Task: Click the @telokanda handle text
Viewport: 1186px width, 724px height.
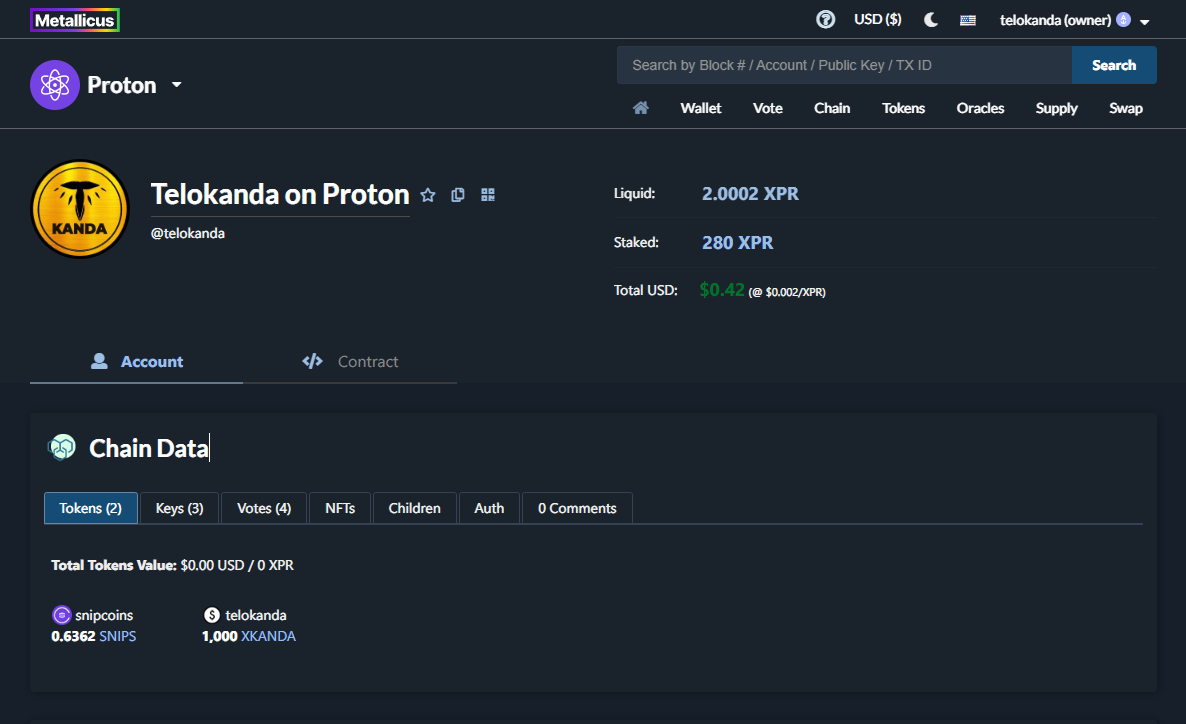Action: pos(188,233)
